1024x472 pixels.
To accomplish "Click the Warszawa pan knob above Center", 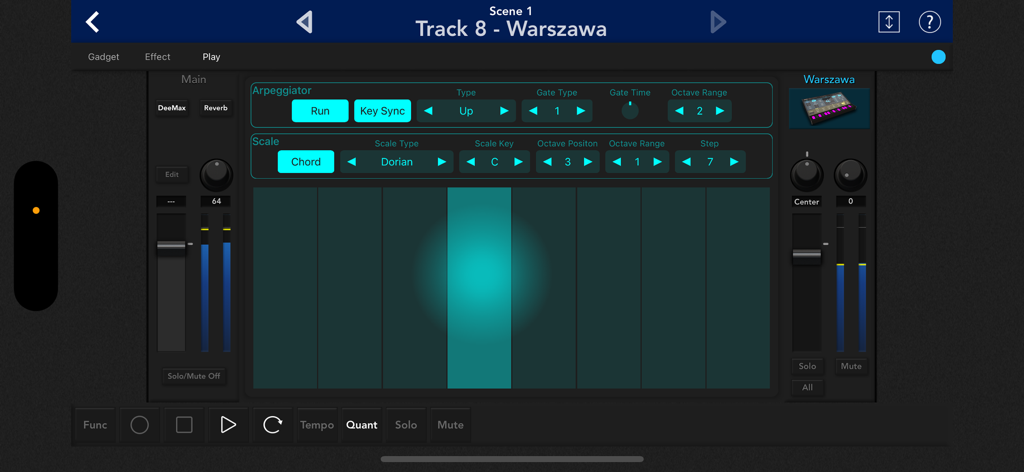I will point(807,175).
